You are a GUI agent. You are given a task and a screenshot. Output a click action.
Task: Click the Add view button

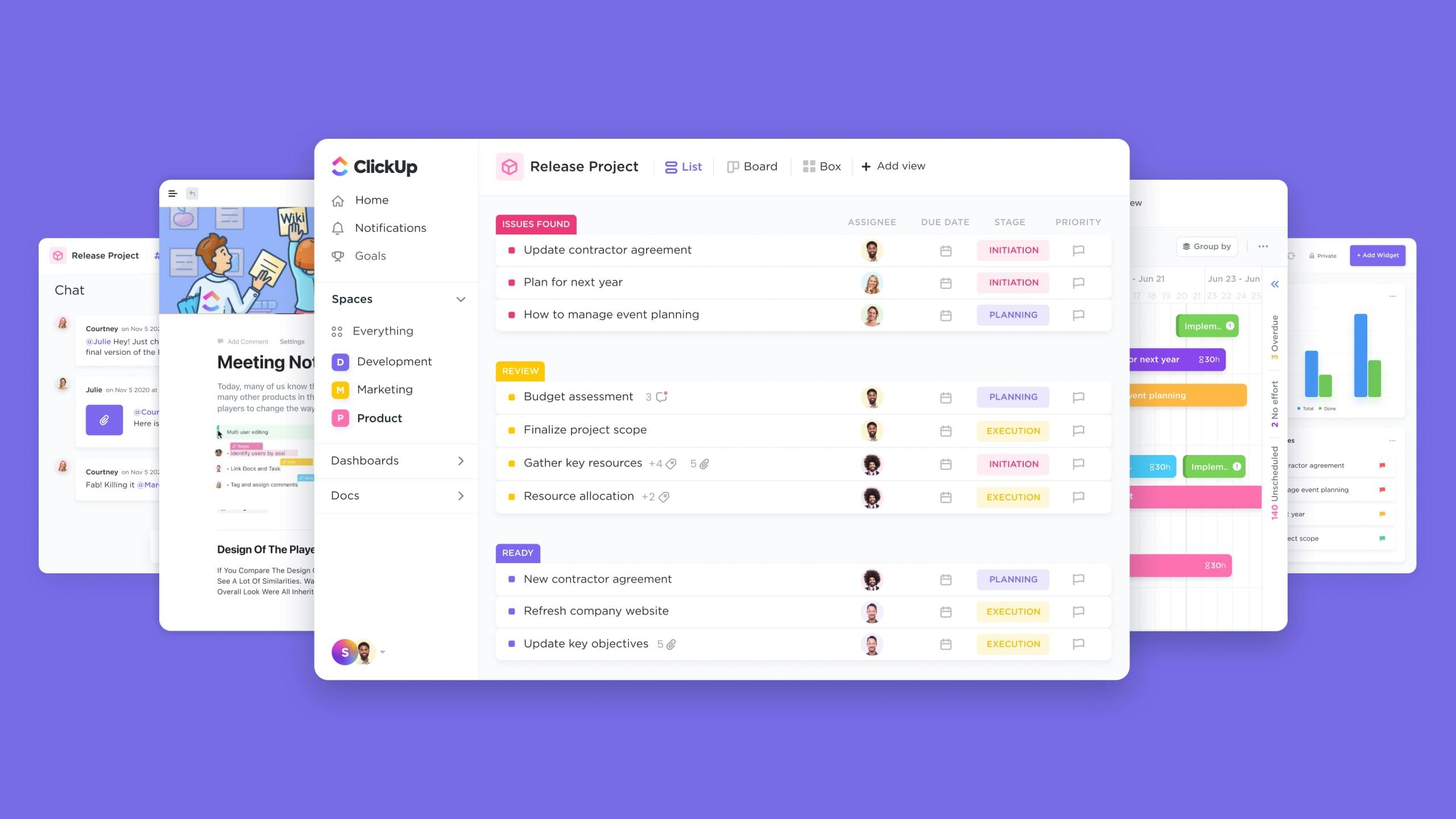[893, 165]
